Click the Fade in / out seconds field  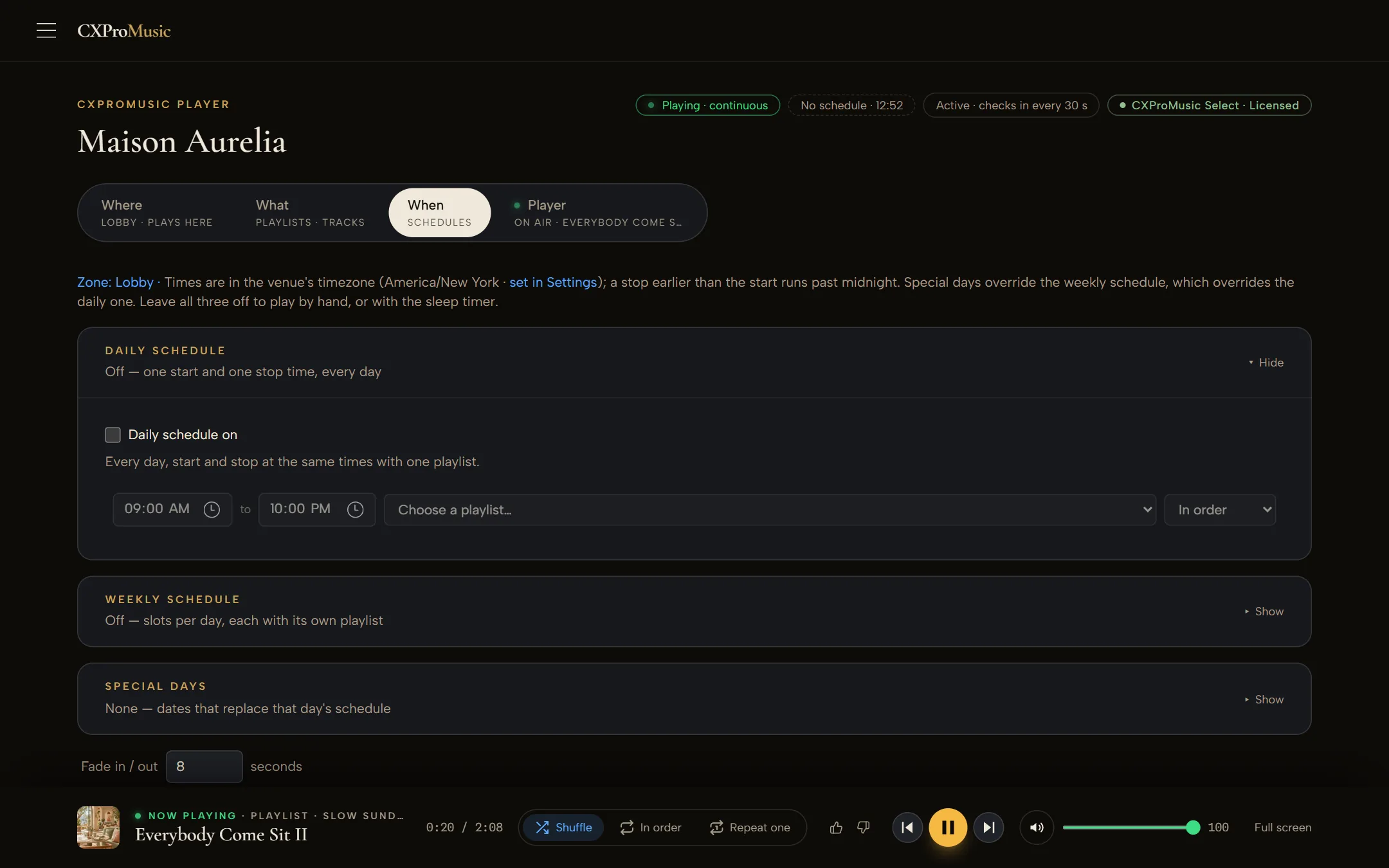[x=204, y=766]
